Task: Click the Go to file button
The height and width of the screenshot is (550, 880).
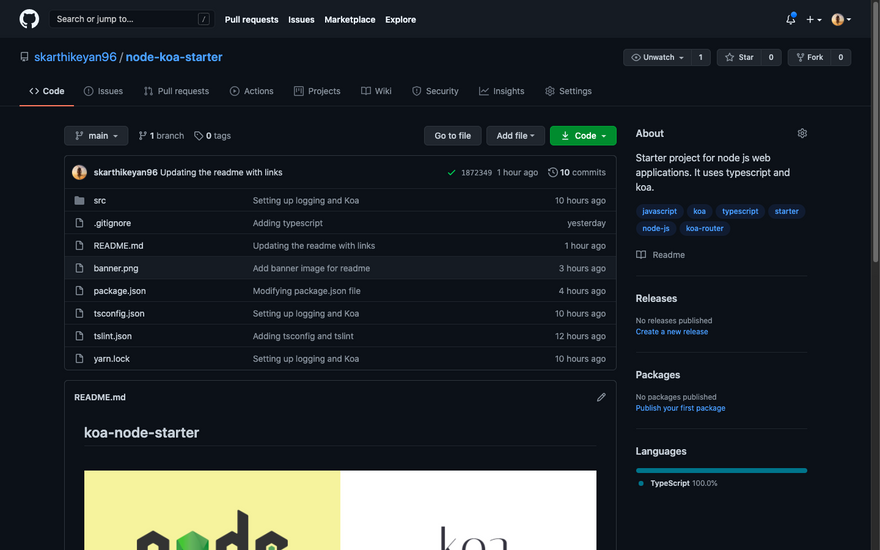Action: 452,136
